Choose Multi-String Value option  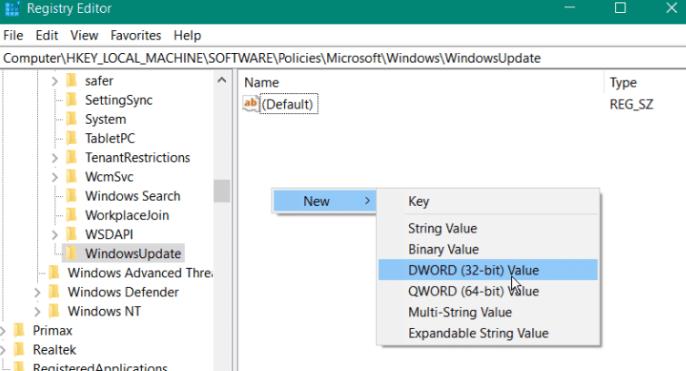coord(488,312)
